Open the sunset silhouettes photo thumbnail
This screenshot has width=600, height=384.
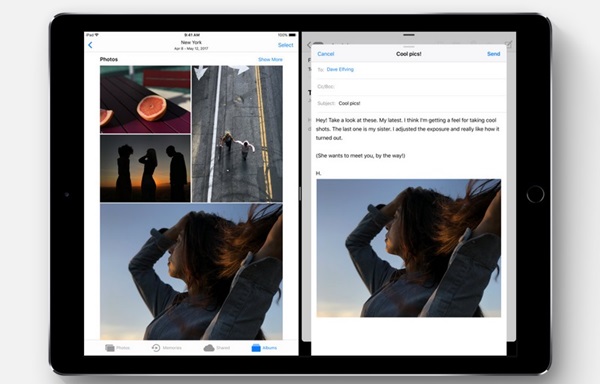pyautogui.click(x=145, y=168)
